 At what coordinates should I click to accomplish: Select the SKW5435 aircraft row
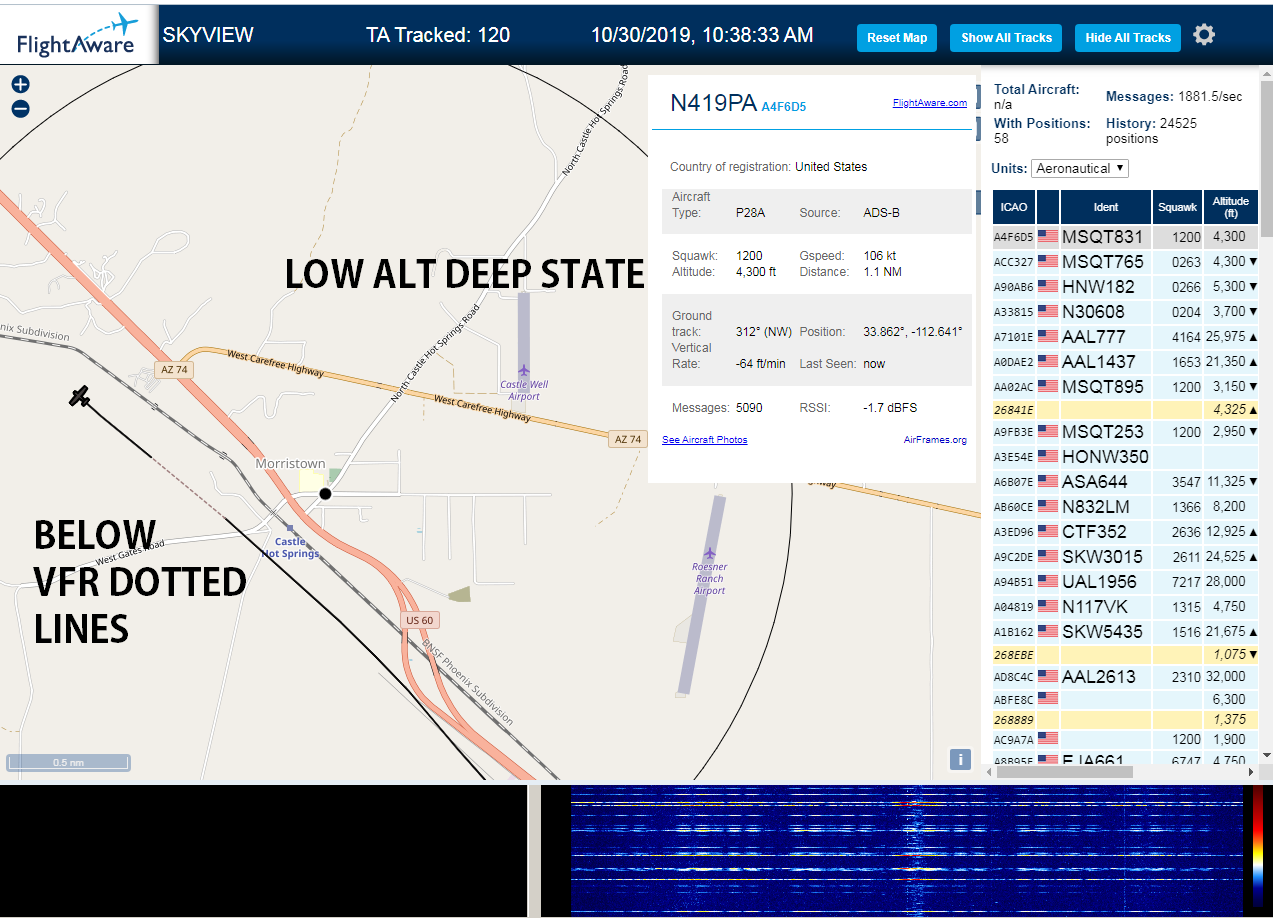point(1126,632)
